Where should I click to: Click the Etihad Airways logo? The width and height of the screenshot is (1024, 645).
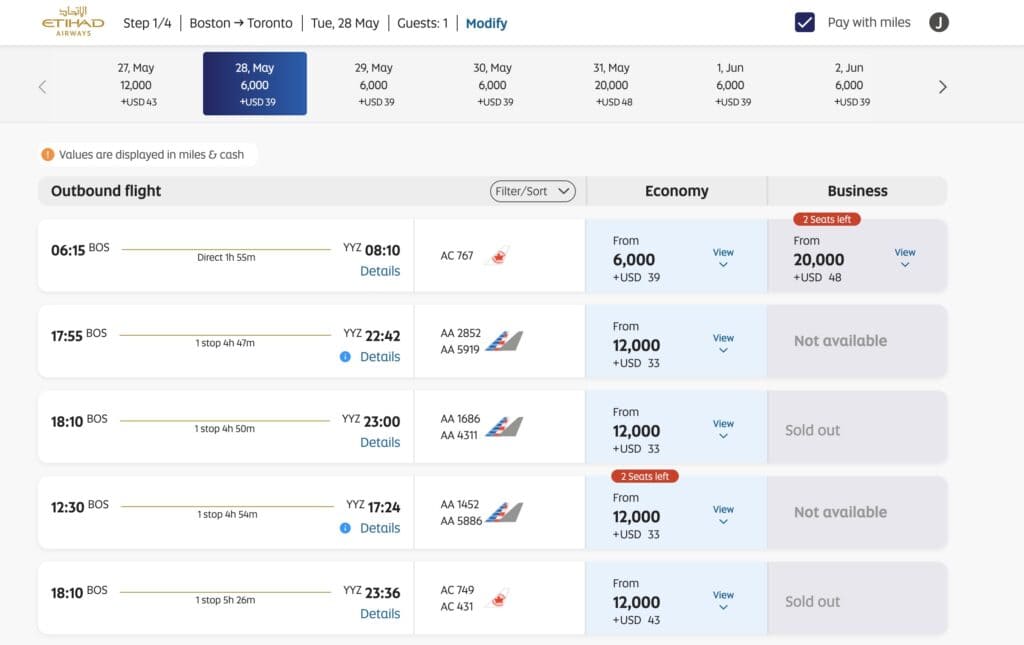(72, 22)
